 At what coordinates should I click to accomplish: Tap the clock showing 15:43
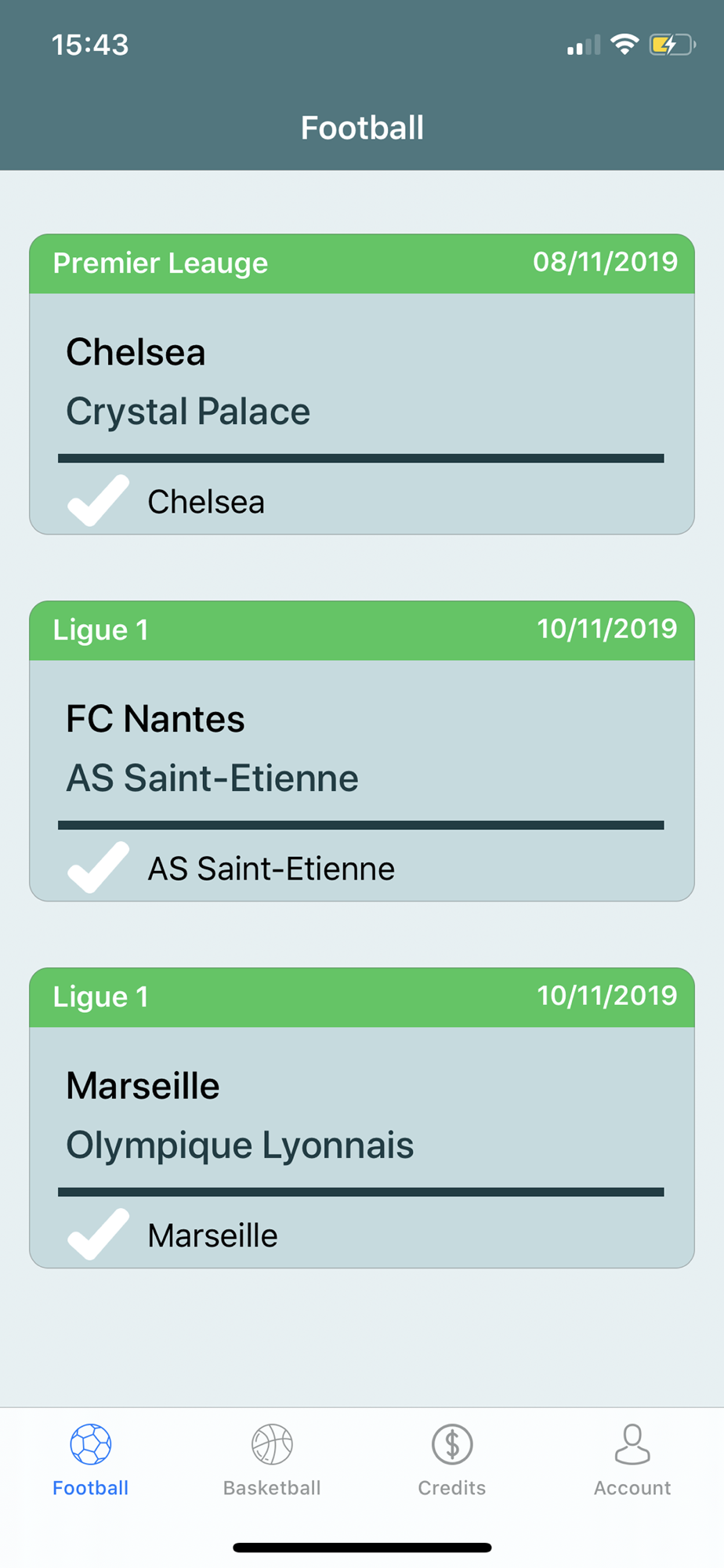tap(90, 45)
